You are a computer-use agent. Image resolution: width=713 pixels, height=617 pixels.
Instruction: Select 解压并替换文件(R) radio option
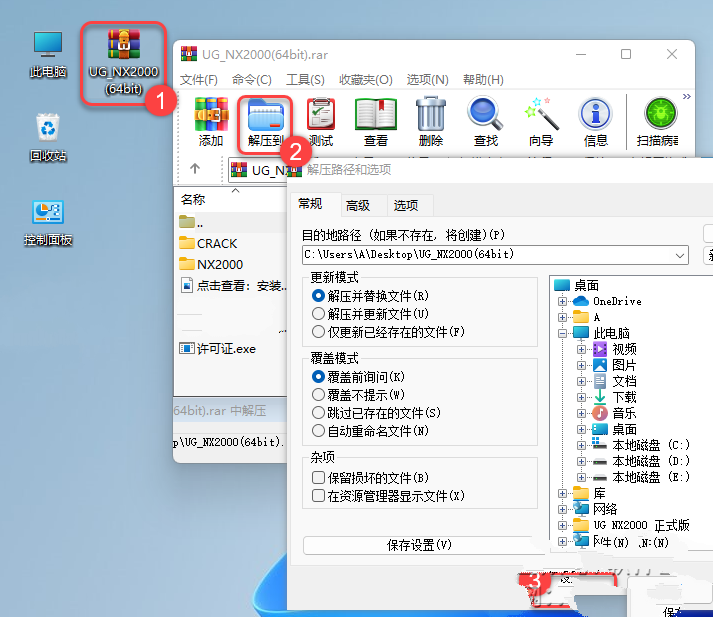tap(370, 296)
